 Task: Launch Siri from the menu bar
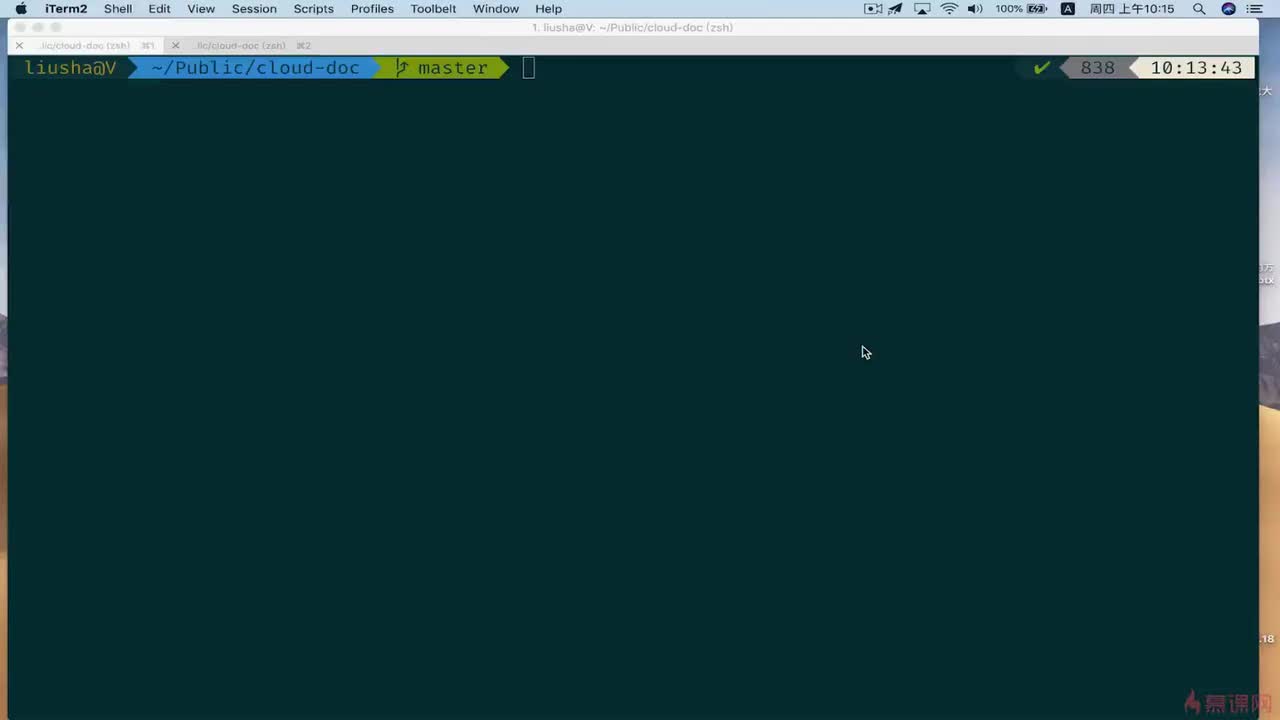point(1228,9)
